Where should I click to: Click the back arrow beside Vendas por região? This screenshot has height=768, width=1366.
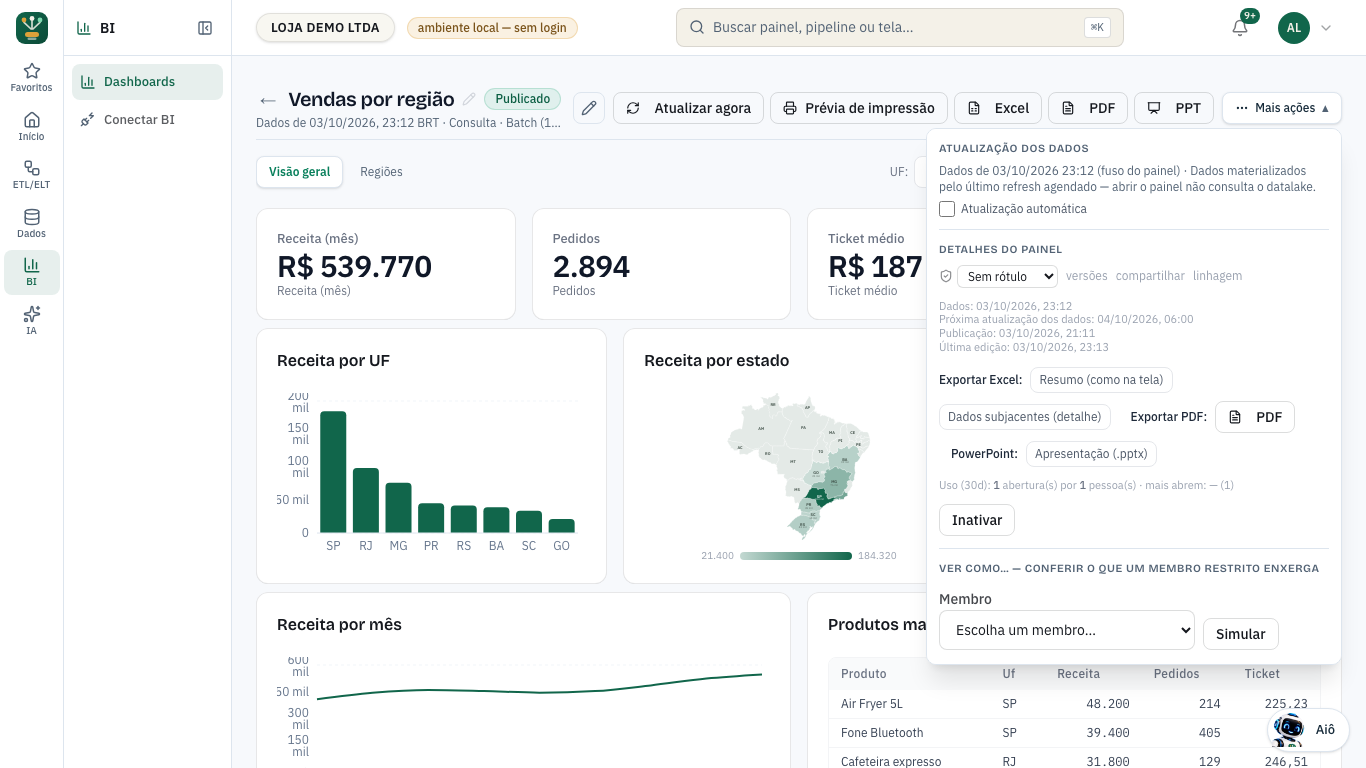pyautogui.click(x=267, y=100)
